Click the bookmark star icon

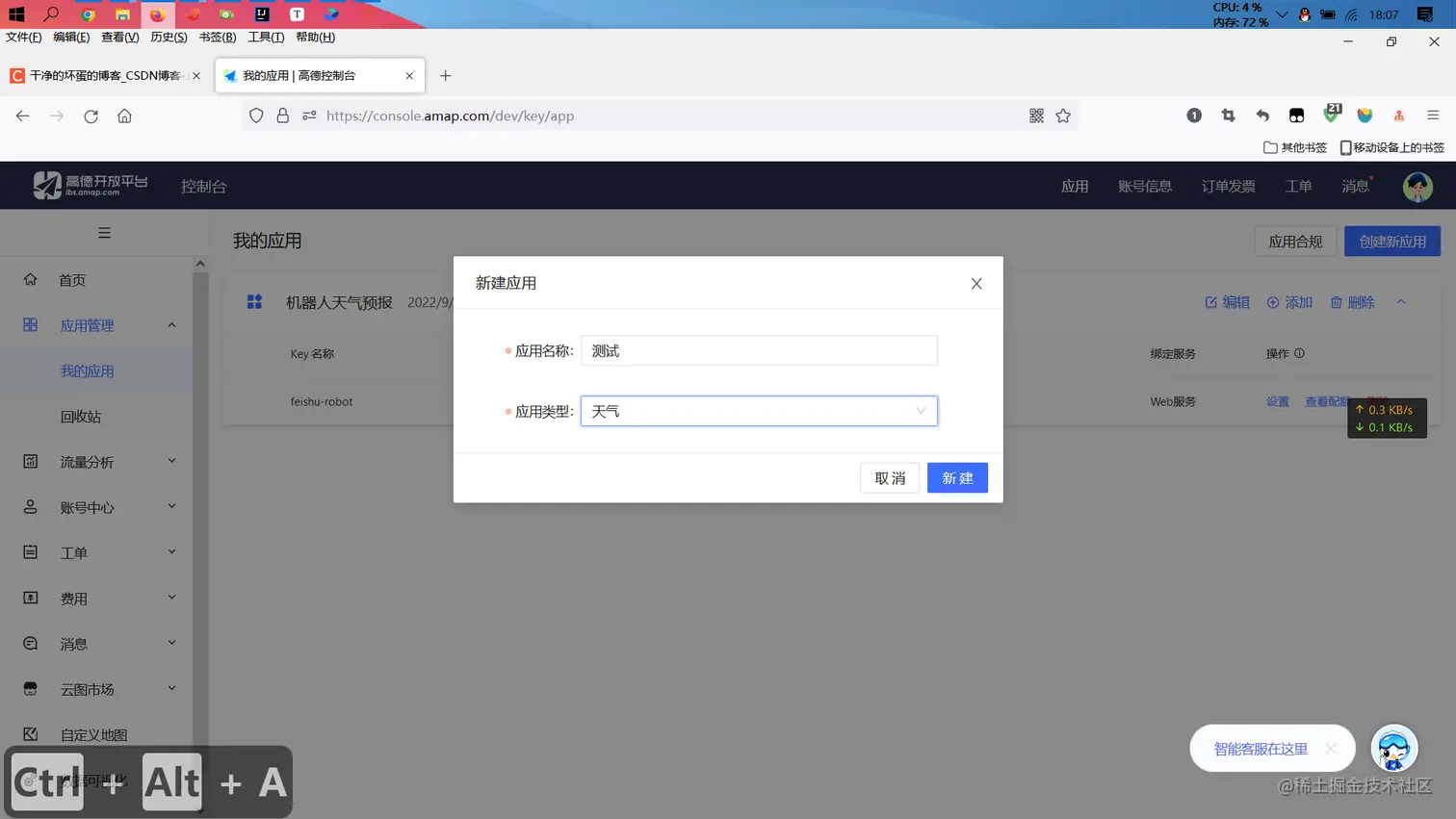[x=1063, y=115]
